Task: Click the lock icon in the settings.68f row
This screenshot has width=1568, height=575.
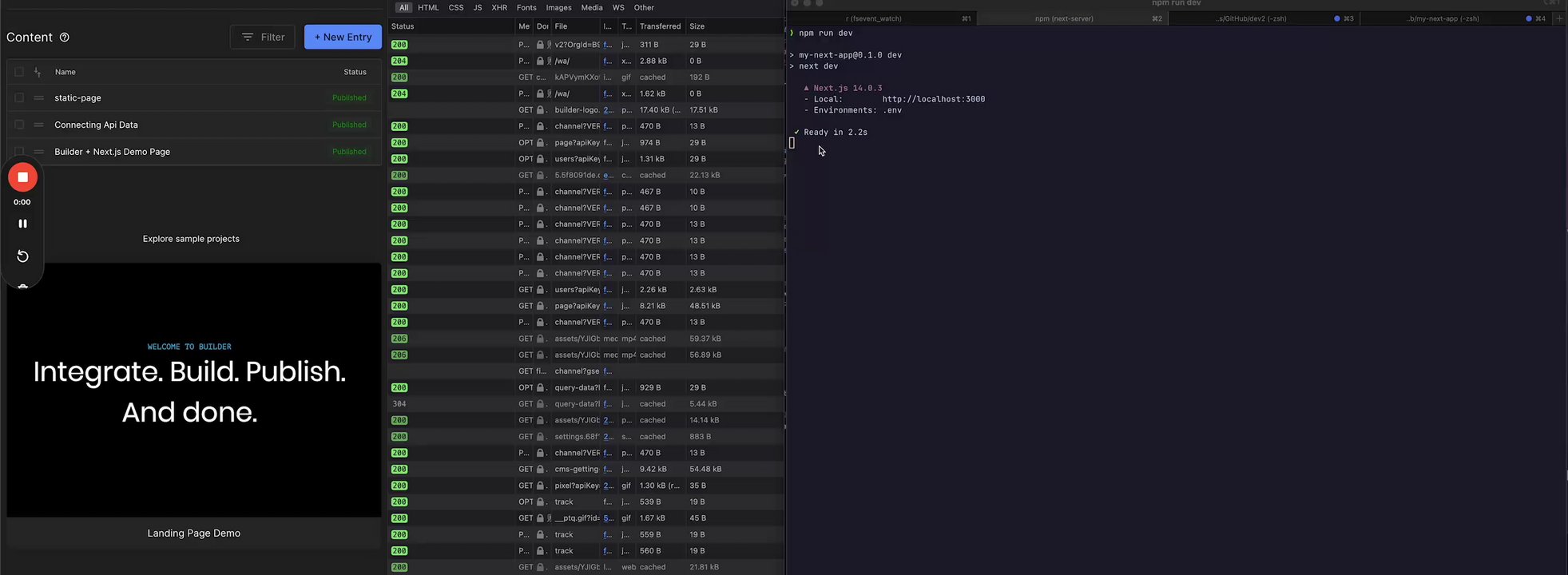Action: pos(540,437)
